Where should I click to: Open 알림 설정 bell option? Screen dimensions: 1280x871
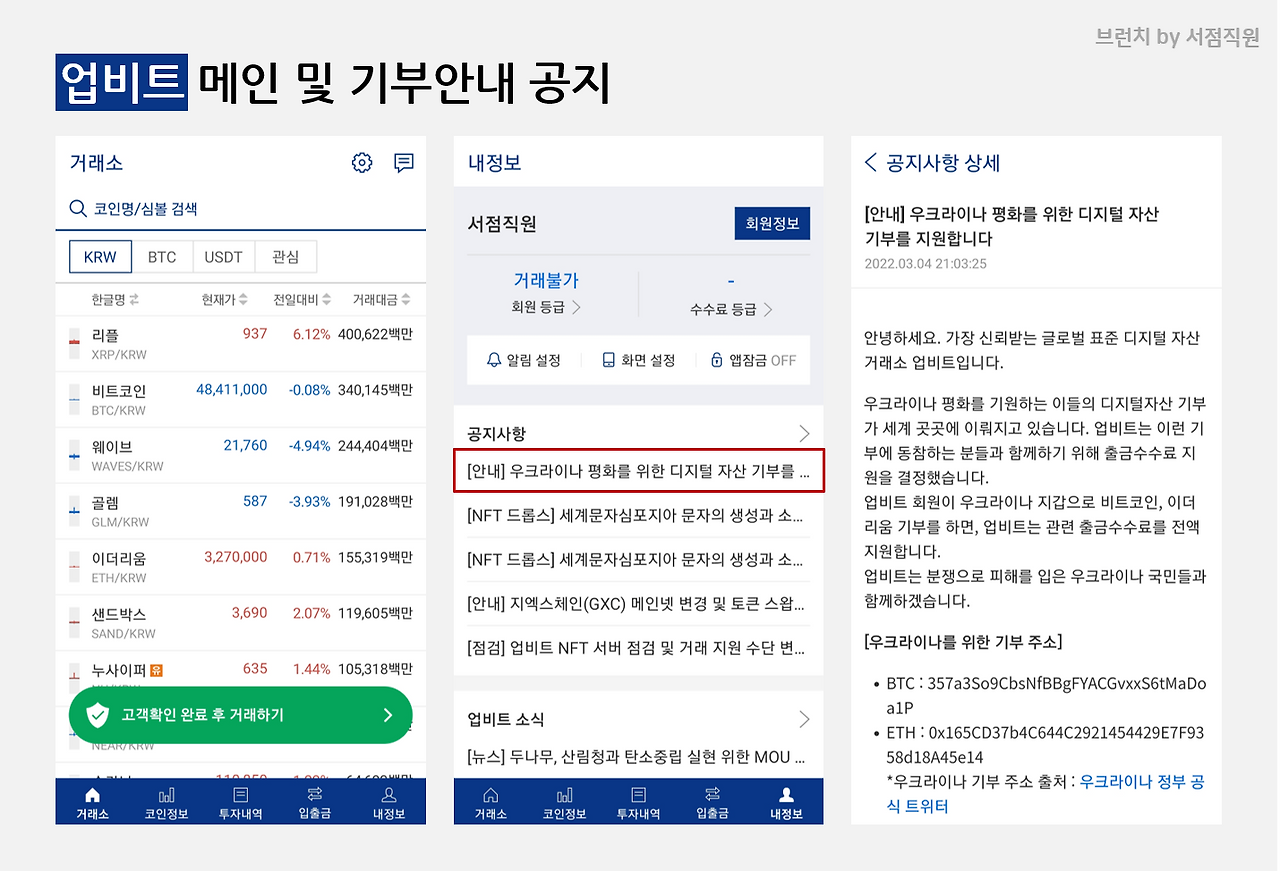523,360
